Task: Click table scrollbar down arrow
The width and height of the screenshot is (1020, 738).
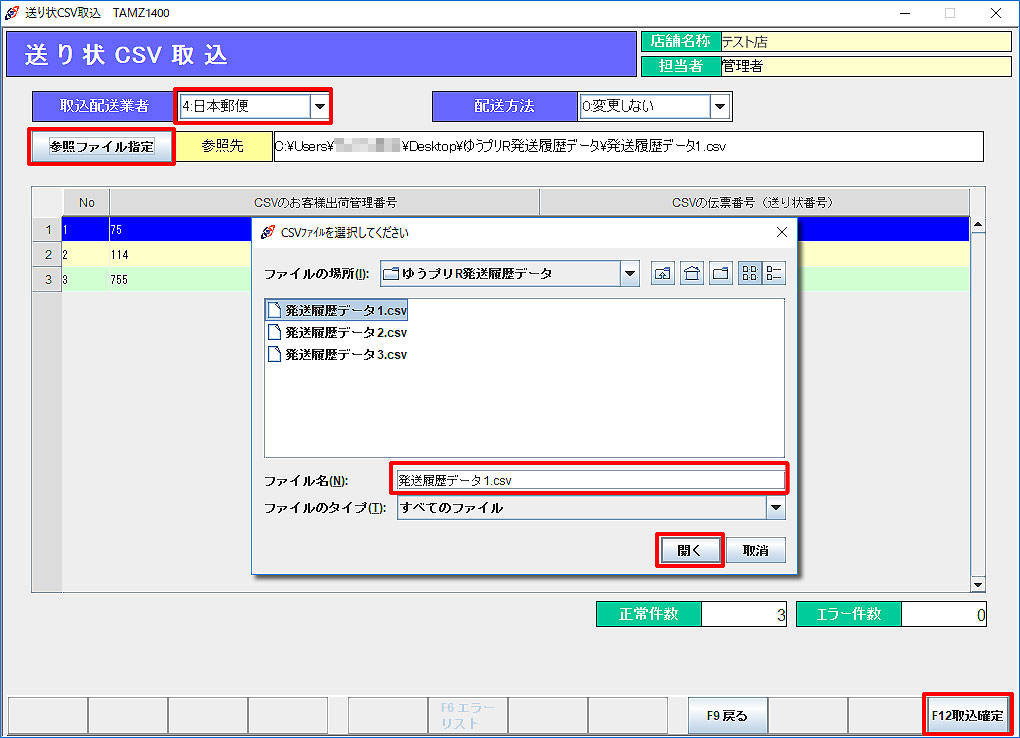Action: (978, 584)
